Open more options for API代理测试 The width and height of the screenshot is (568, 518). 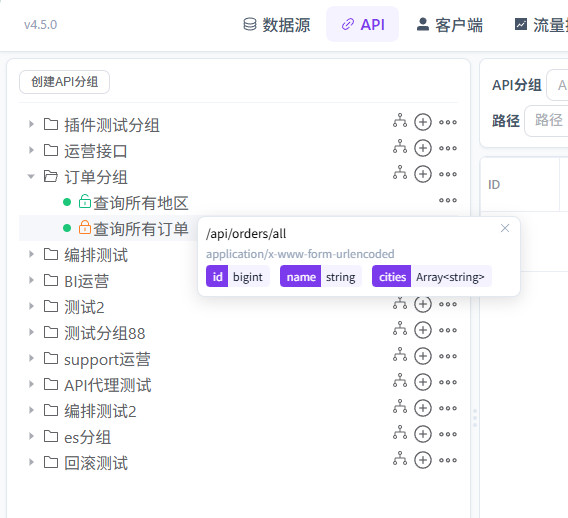tap(448, 383)
